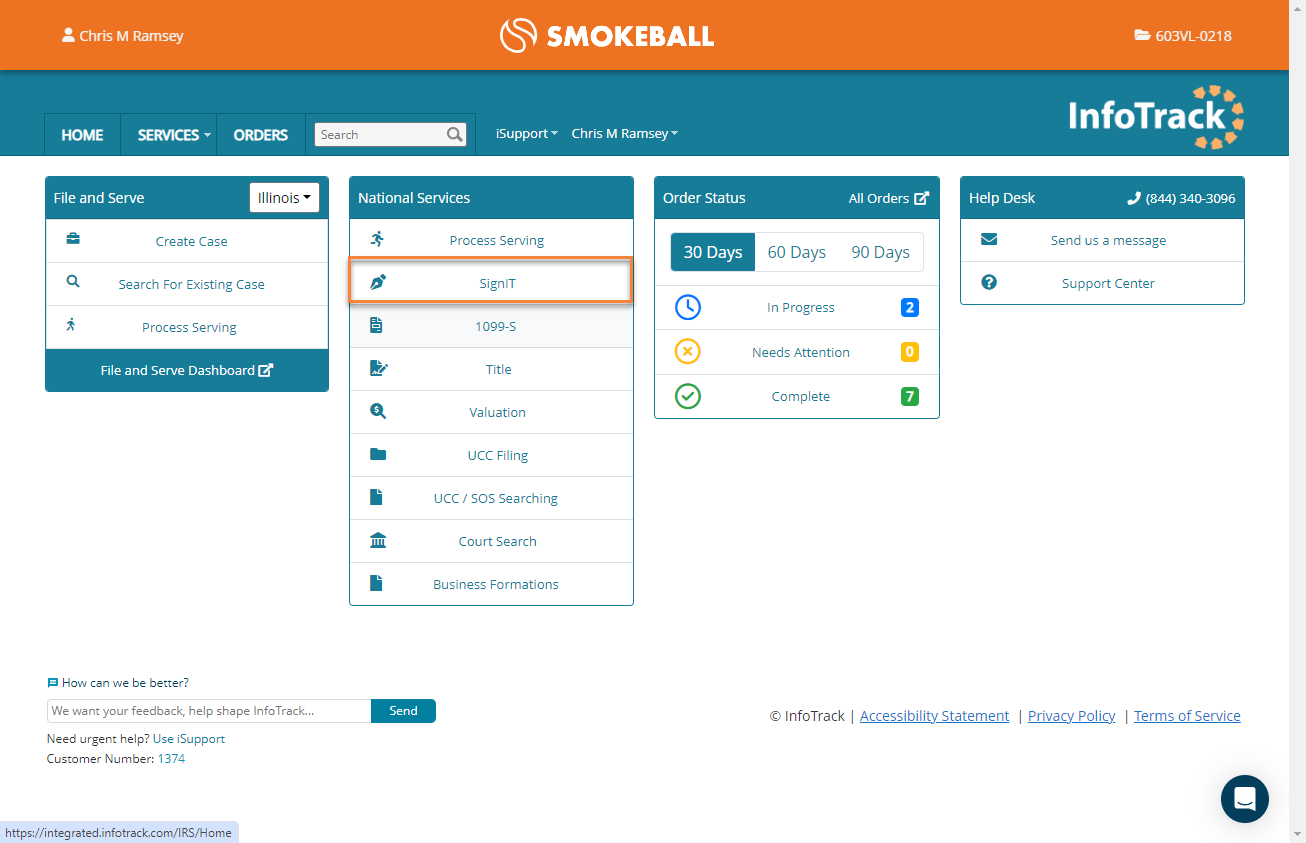1306x843 pixels.
Task: Click the envelope icon beside Send us a message
Action: point(988,240)
